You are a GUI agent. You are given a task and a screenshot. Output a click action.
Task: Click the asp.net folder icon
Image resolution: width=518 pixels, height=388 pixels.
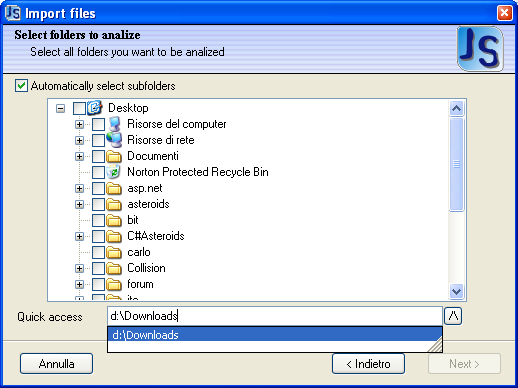point(114,188)
